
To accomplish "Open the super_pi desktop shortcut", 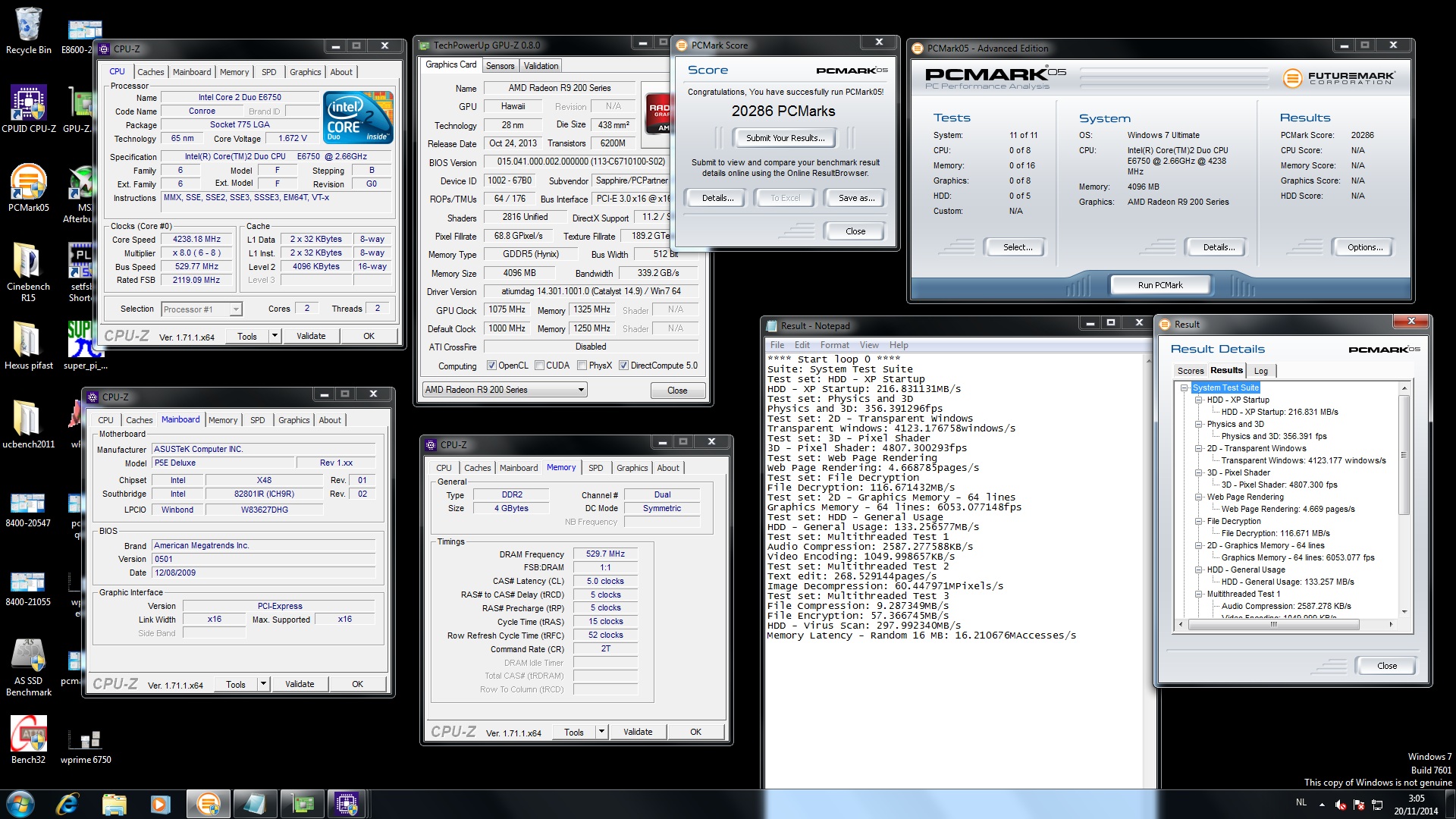I will coord(86,346).
